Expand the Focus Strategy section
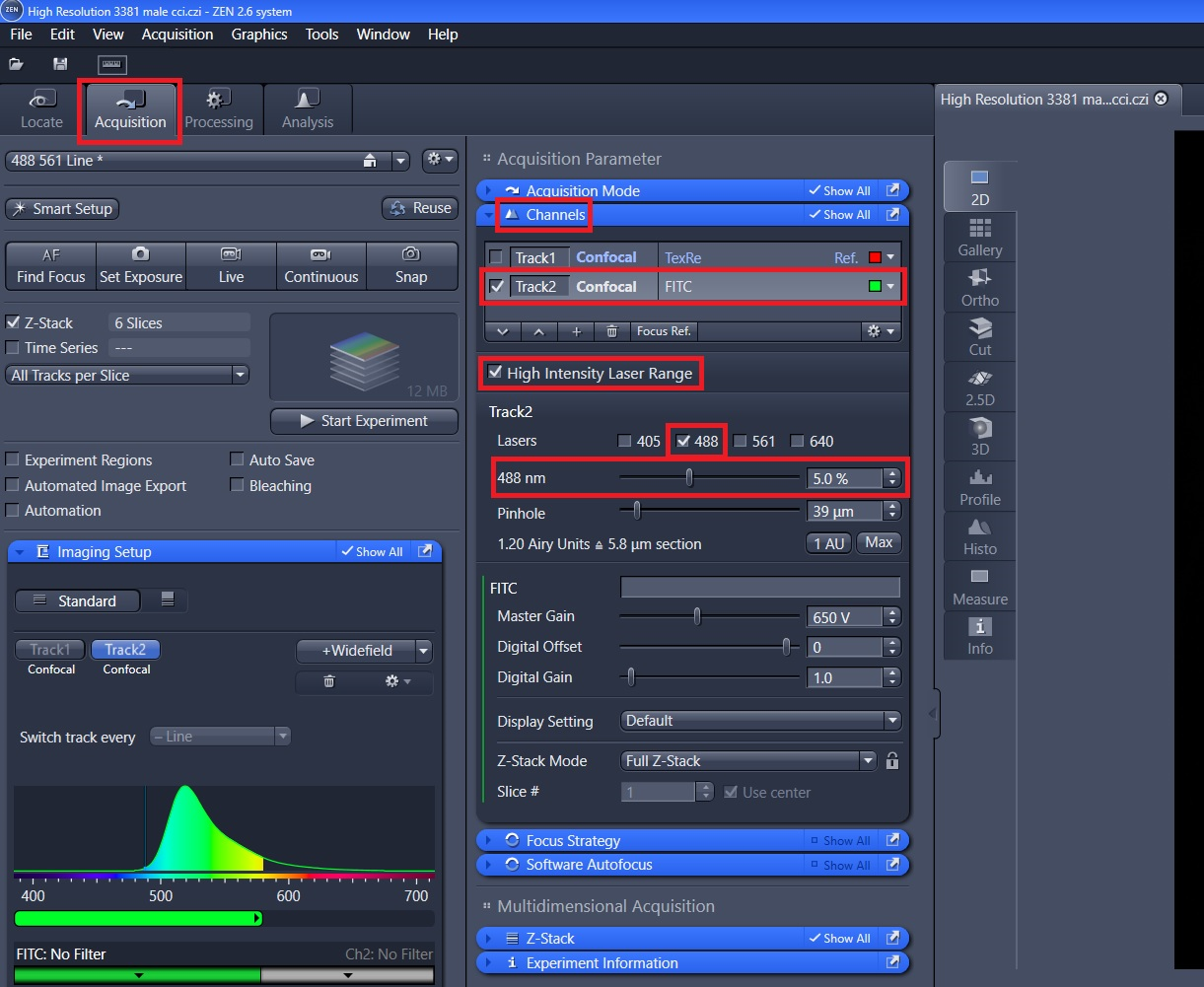1204x987 pixels. click(x=573, y=841)
